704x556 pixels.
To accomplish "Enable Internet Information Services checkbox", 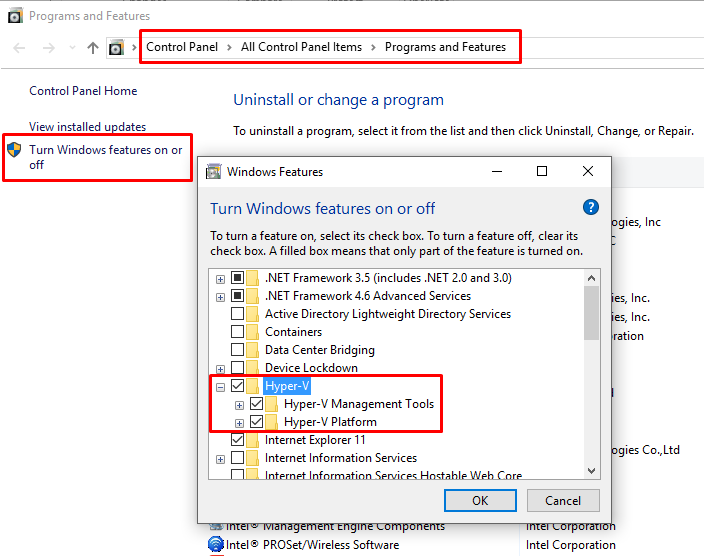I will pos(238,458).
